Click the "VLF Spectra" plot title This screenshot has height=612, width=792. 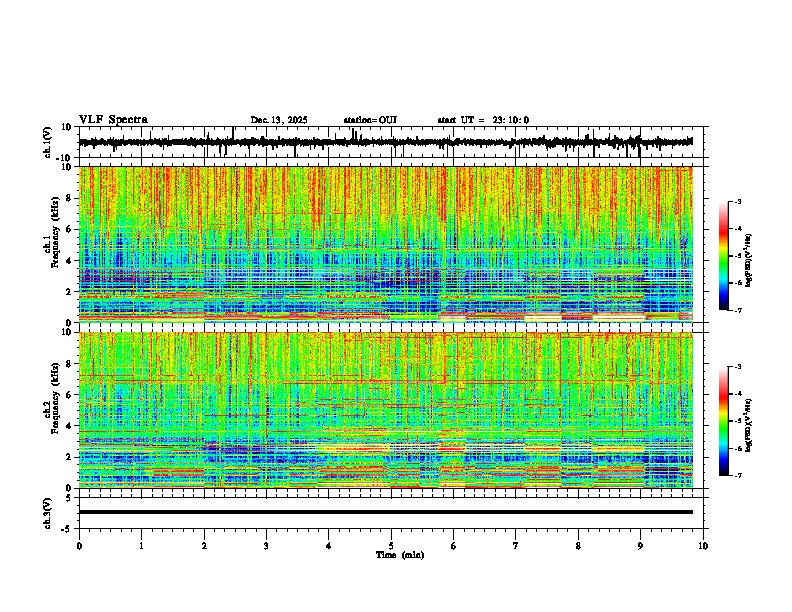tap(113, 120)
